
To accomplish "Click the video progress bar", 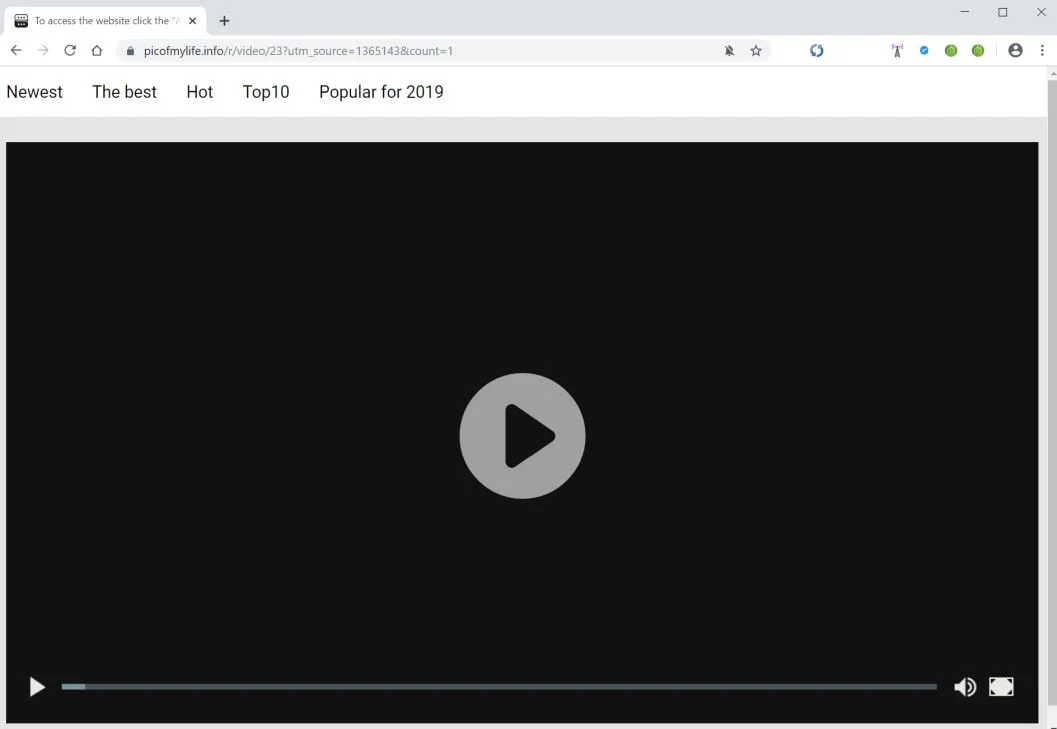I will point(499,687).
